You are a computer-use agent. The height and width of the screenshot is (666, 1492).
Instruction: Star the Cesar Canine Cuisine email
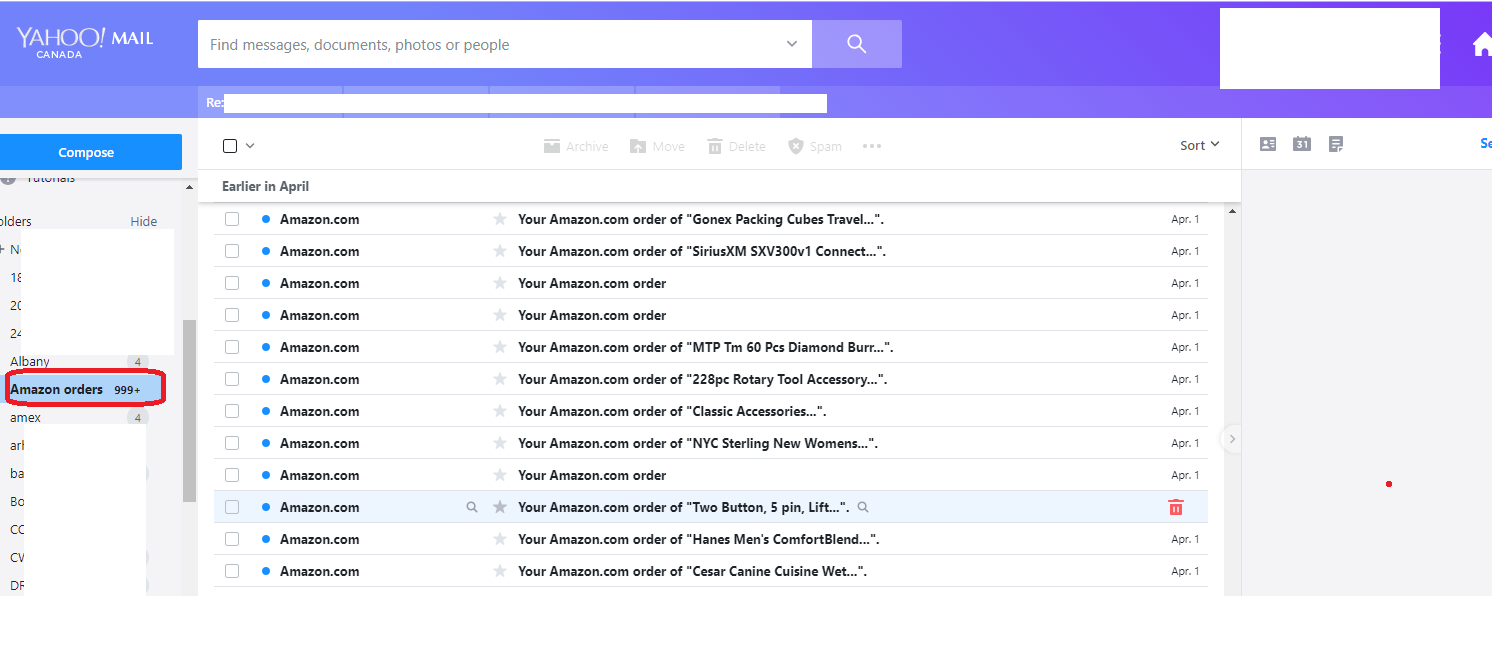tap(500, 571)
